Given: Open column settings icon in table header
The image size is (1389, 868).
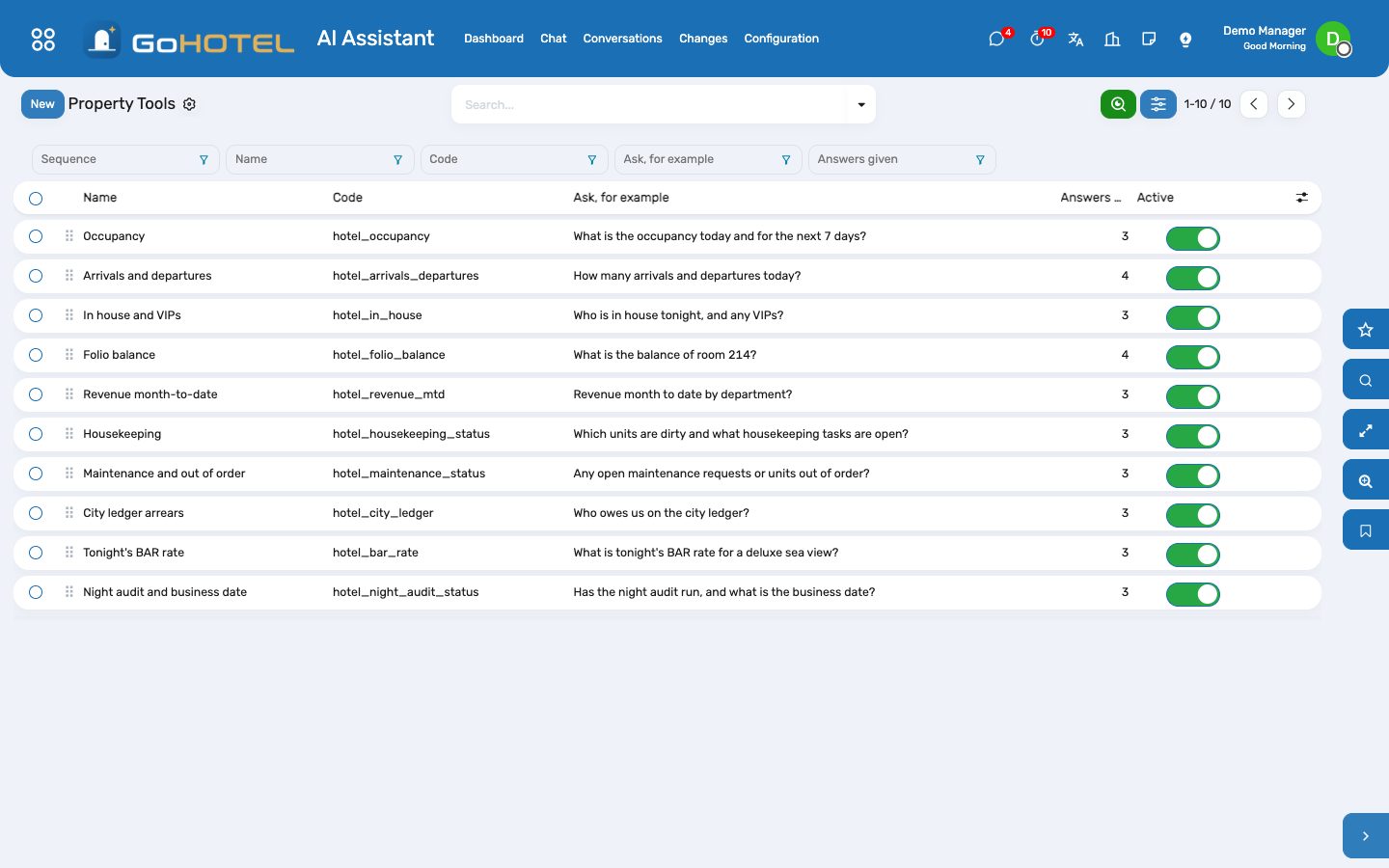Looking at the screenshot, I should click(1302, 198).
